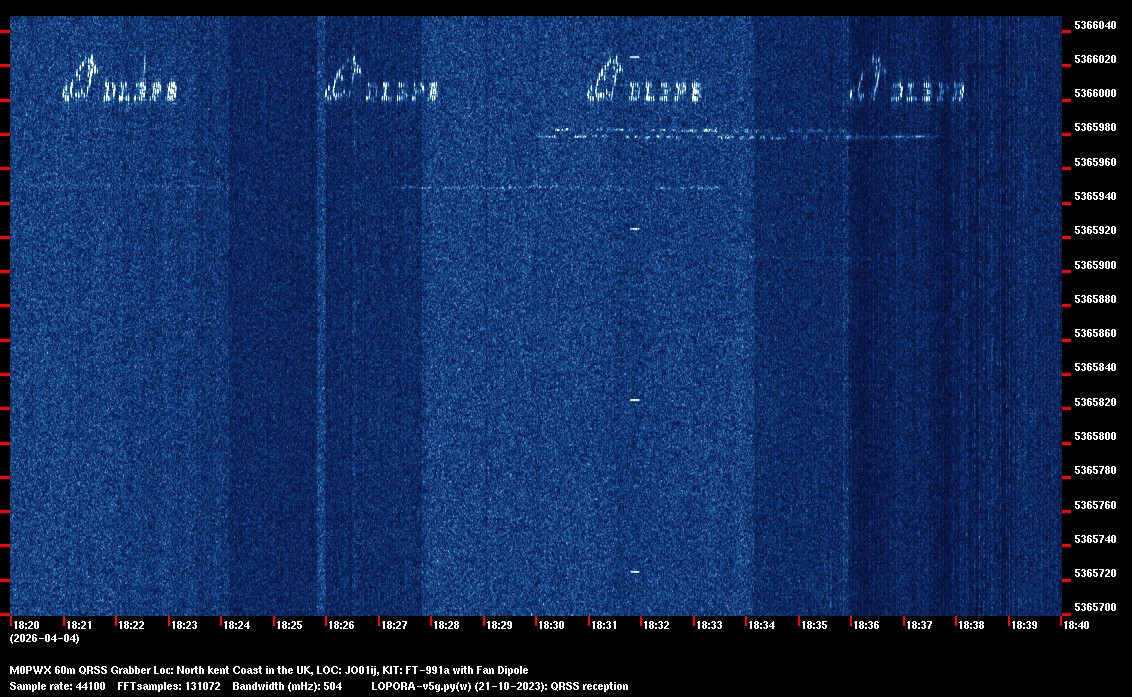
Task: Select the DL2PS signal pattern near 18:31
Action: pyautogui.click(x=644, y=79)
